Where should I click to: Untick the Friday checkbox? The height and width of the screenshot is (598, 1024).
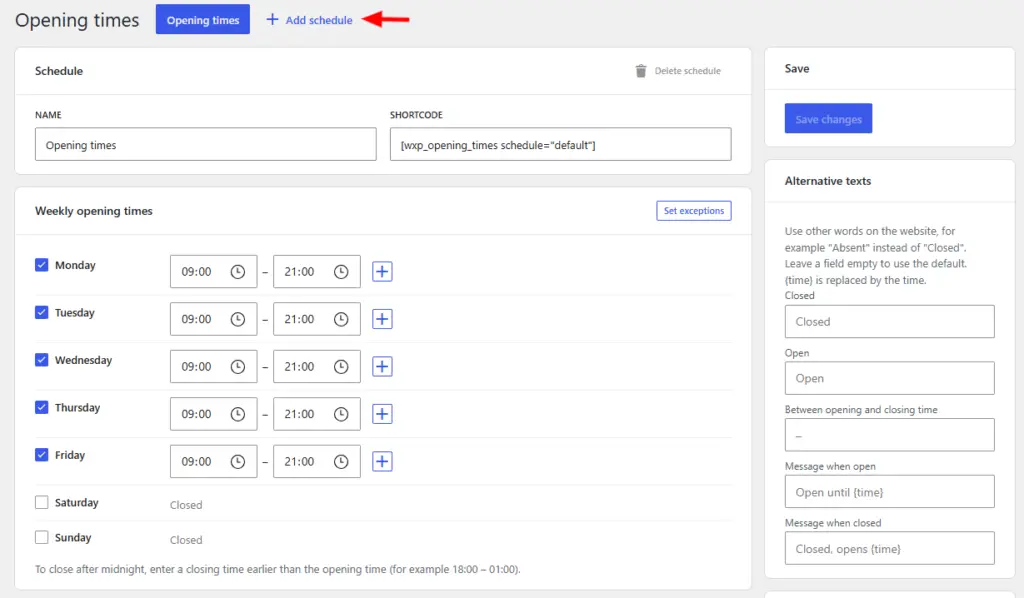(x=42, y=455)
